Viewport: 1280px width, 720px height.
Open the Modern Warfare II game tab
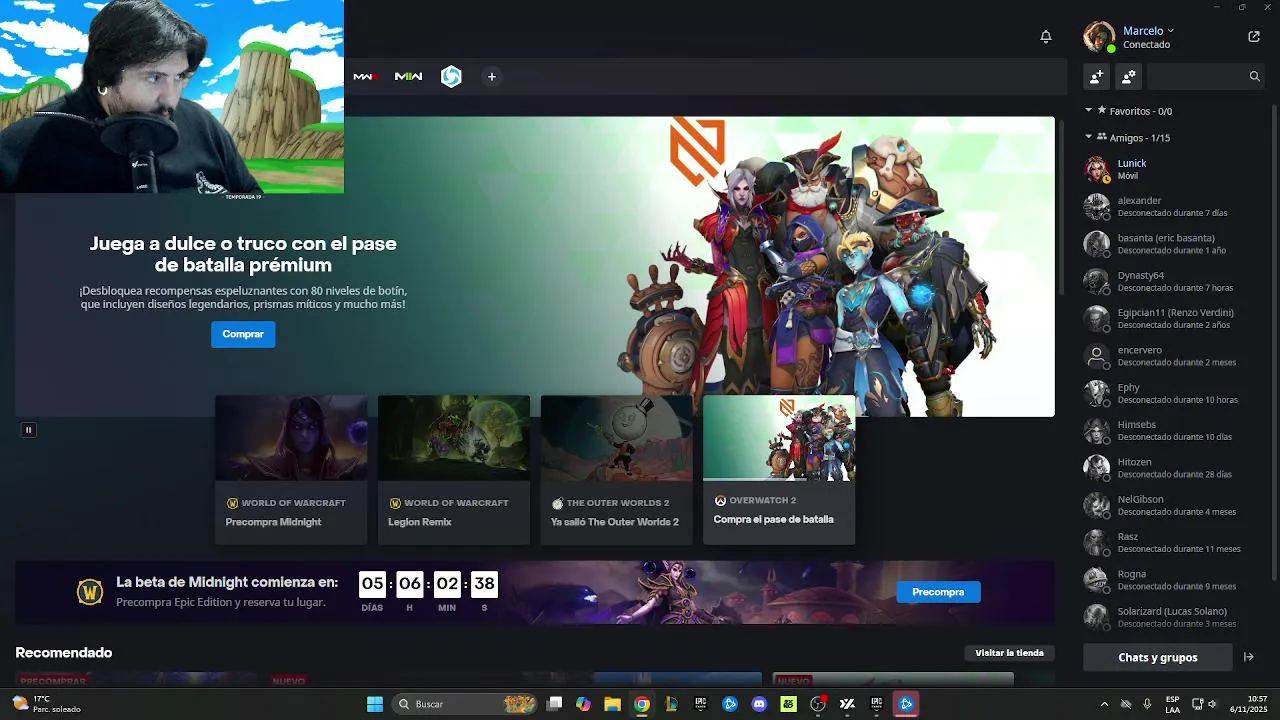(x=408, y=77)
